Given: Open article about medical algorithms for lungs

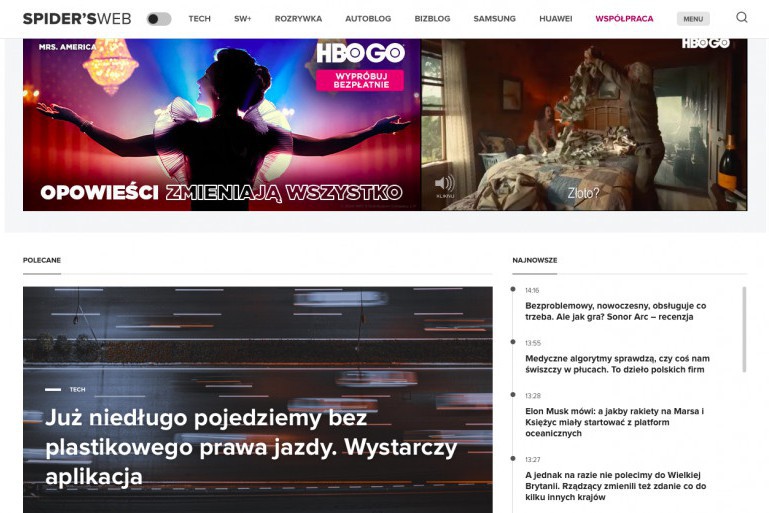Looking at the screenshot, I should tap(615, 364).
